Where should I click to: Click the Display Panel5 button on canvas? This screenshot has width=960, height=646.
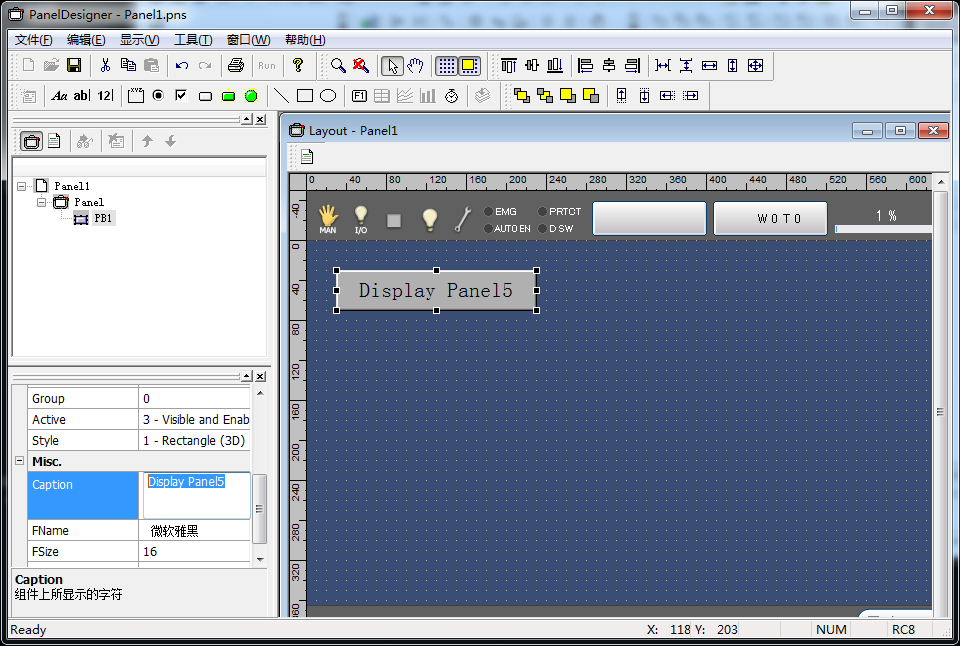[436, 291]
